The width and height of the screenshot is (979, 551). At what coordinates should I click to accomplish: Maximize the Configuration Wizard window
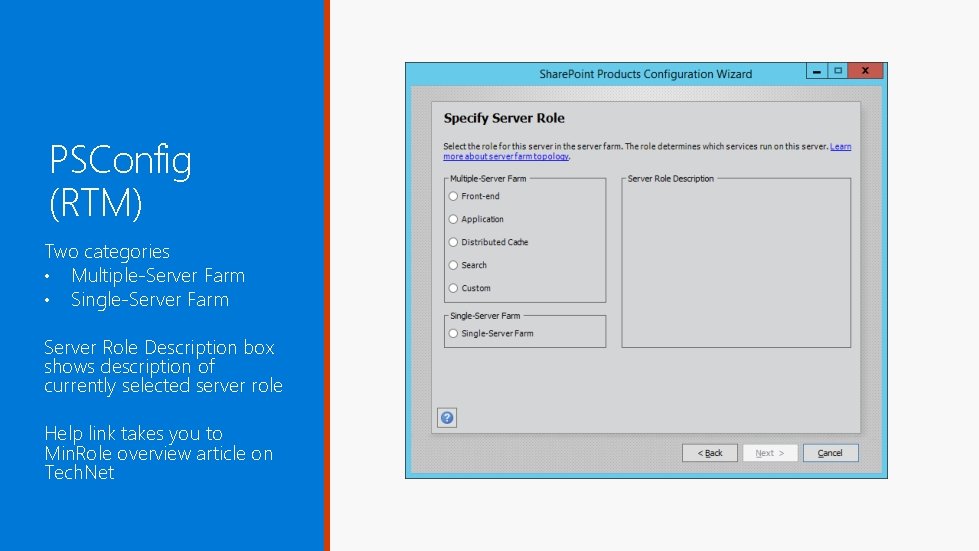coord(839,71)
